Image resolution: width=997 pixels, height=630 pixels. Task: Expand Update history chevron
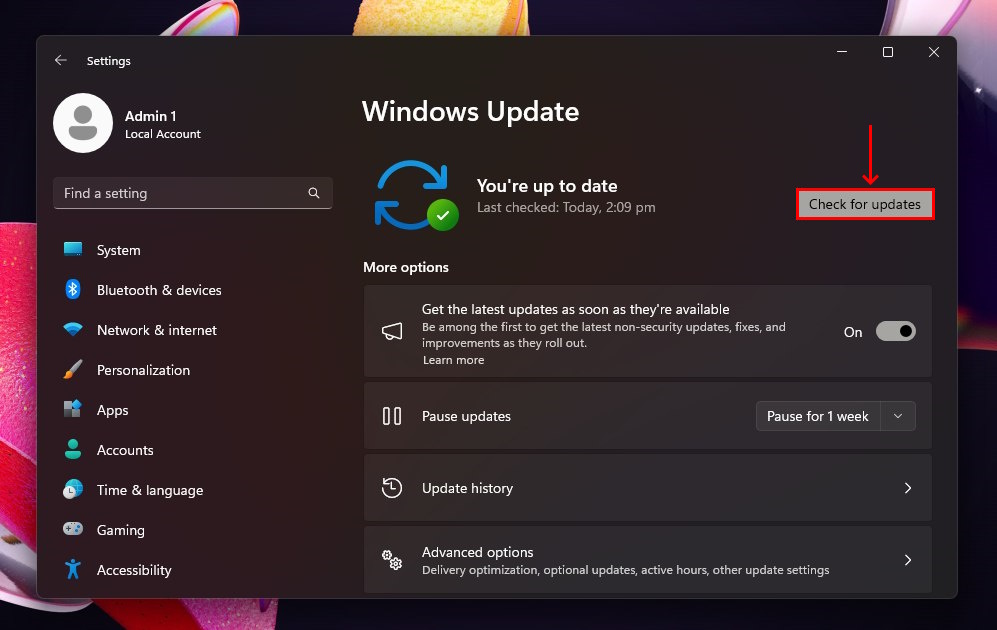(908, 488)
